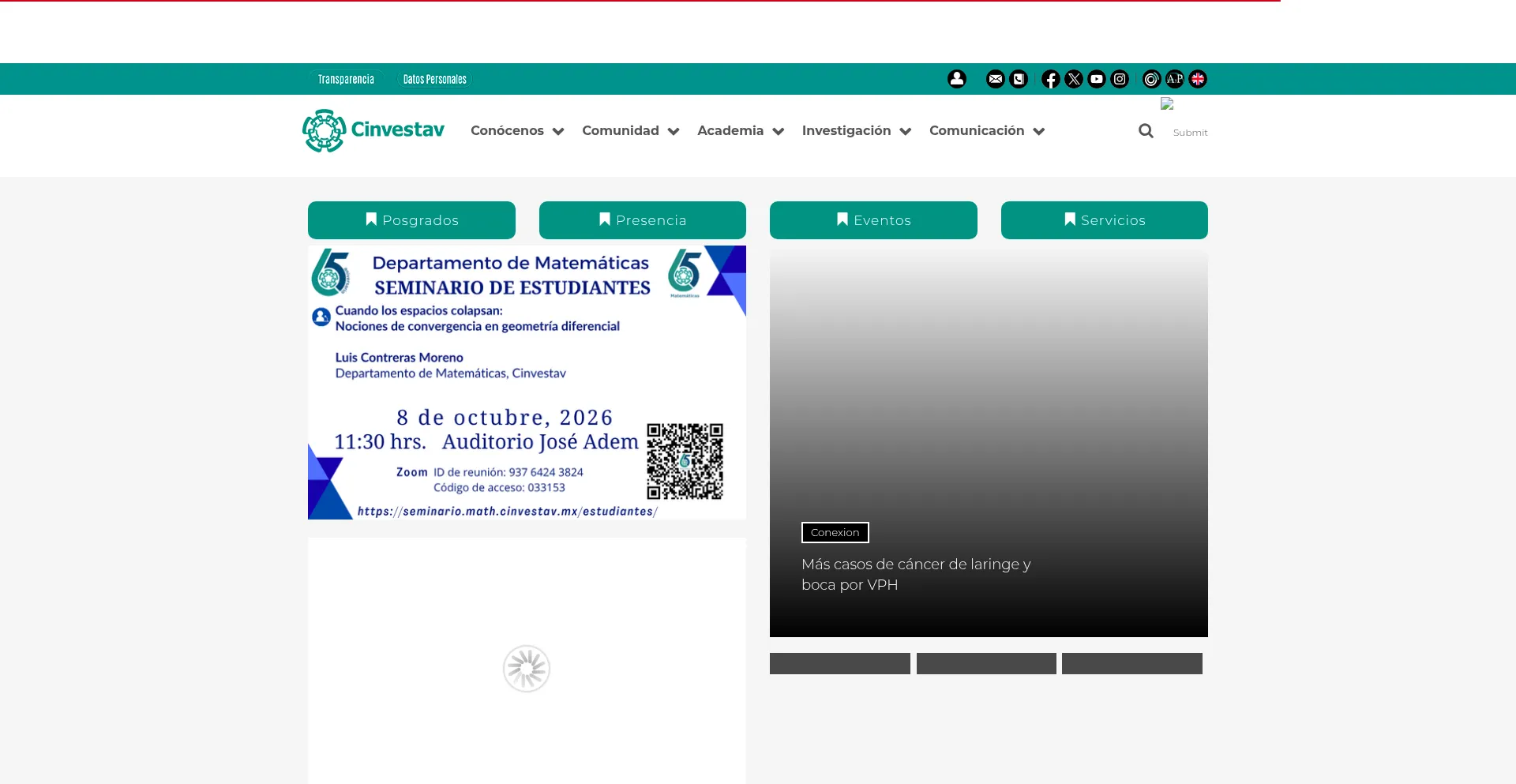Open the X (Twitter) icon
This screenshot has width=1516, height=784.
click(x=1074, y=79)
